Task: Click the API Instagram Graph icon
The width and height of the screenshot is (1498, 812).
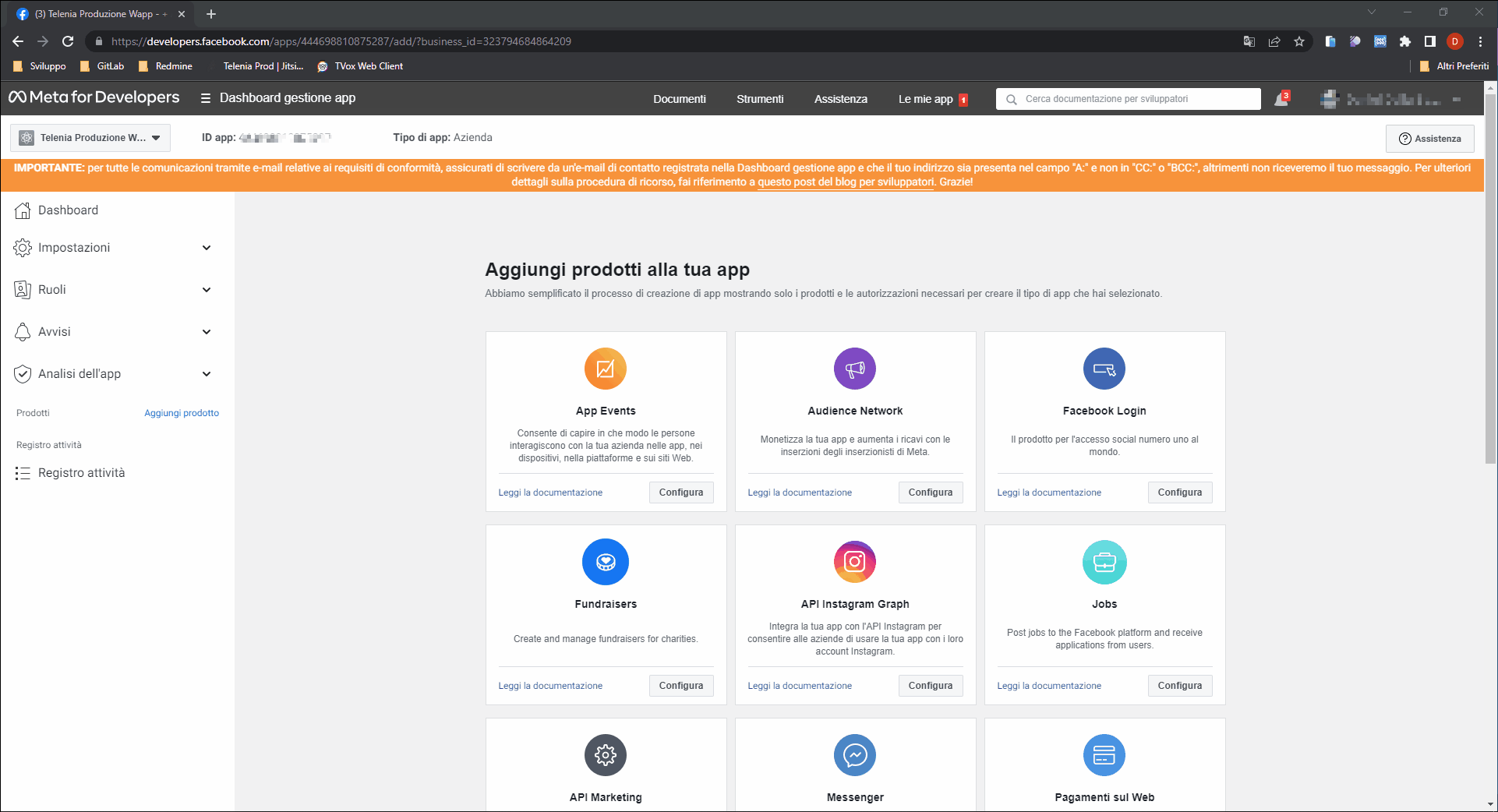Action: click(855, 562)
